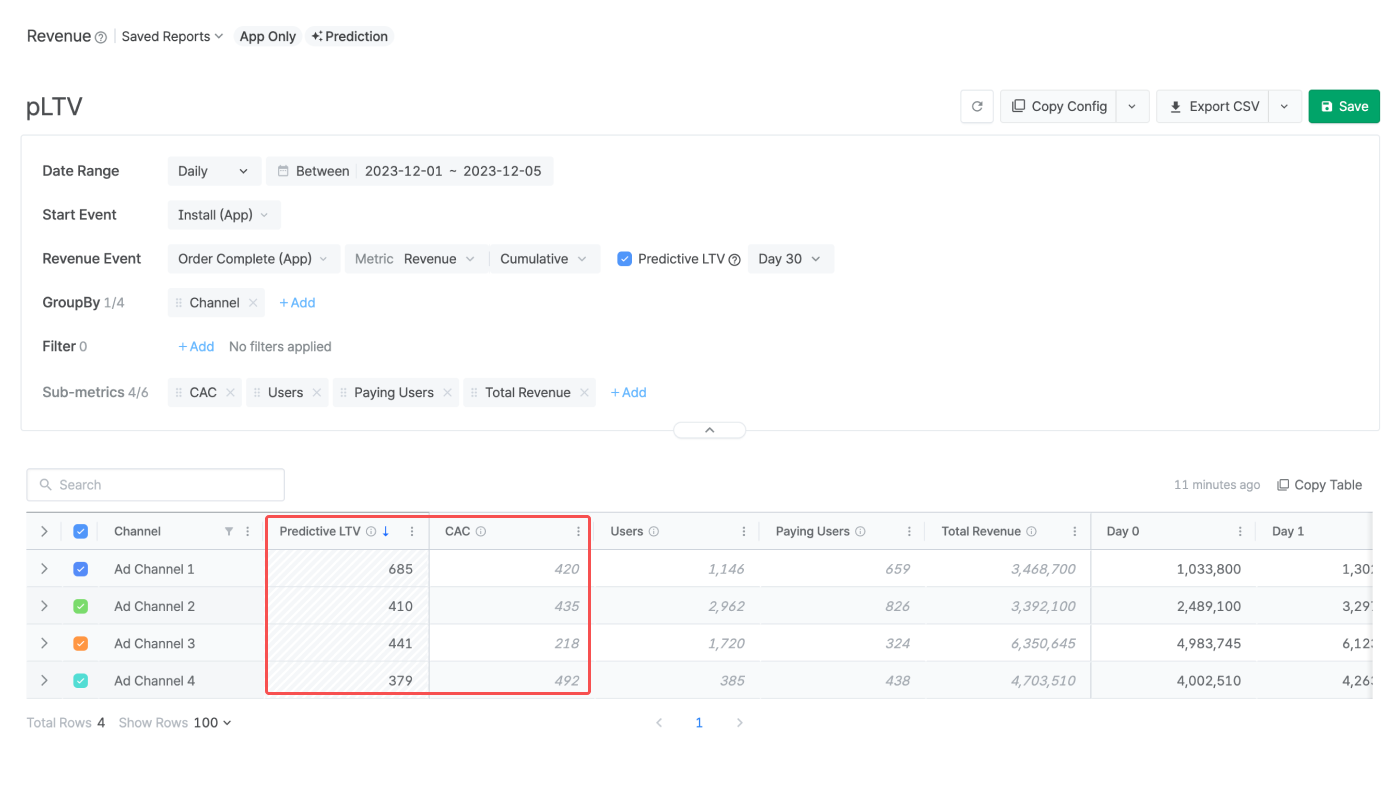Click inside the Search field above the table
The height and width of the screenshot is (800, 1400).
[155, 484]
